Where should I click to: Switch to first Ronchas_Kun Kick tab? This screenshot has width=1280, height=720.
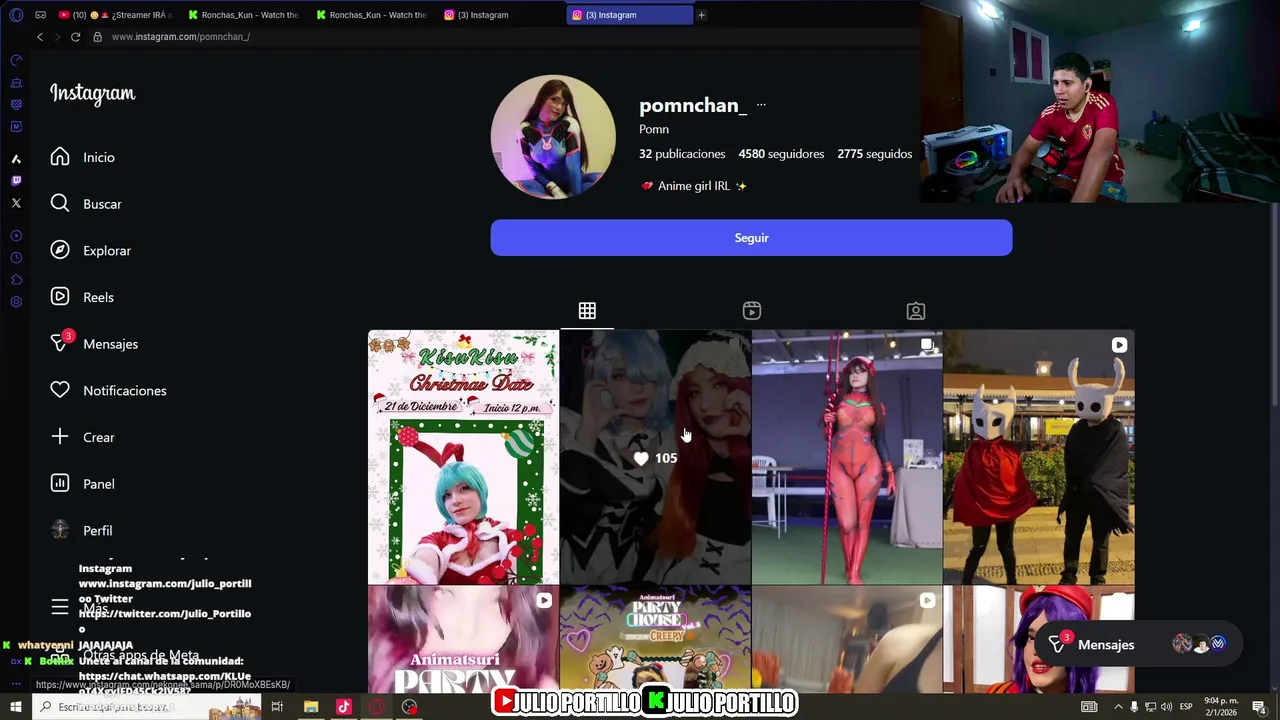click(x=243, y=15)
